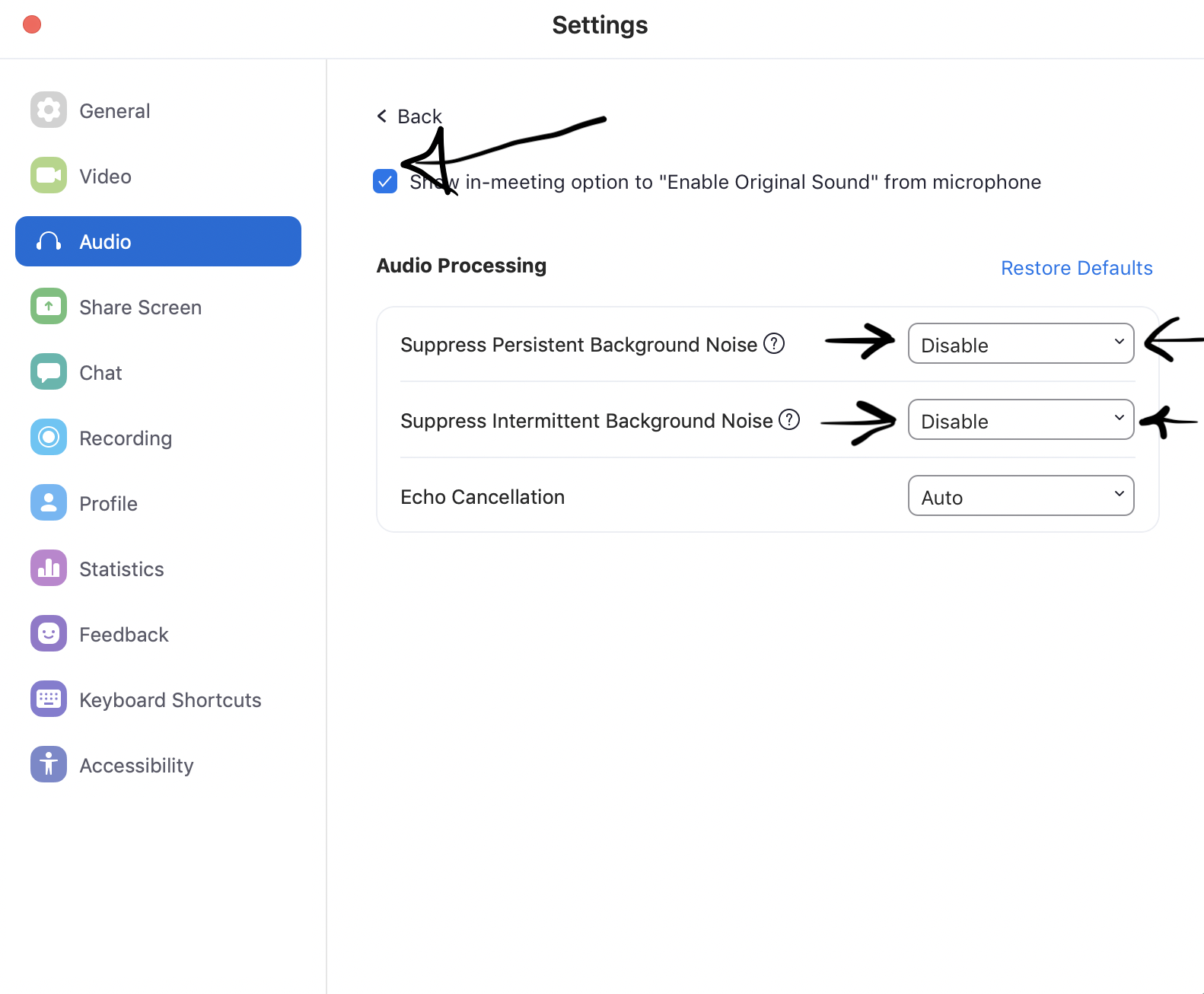1204x994 pixels.
Task: Select the Accessibility icon
Action: pyautogui.click(x=49, y=765)
